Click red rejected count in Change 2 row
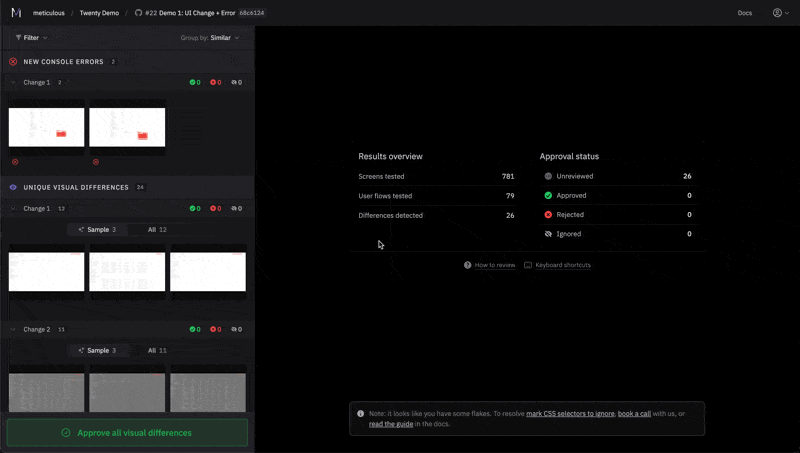Viewport: 800px width, 453px height. coord(216,329)
